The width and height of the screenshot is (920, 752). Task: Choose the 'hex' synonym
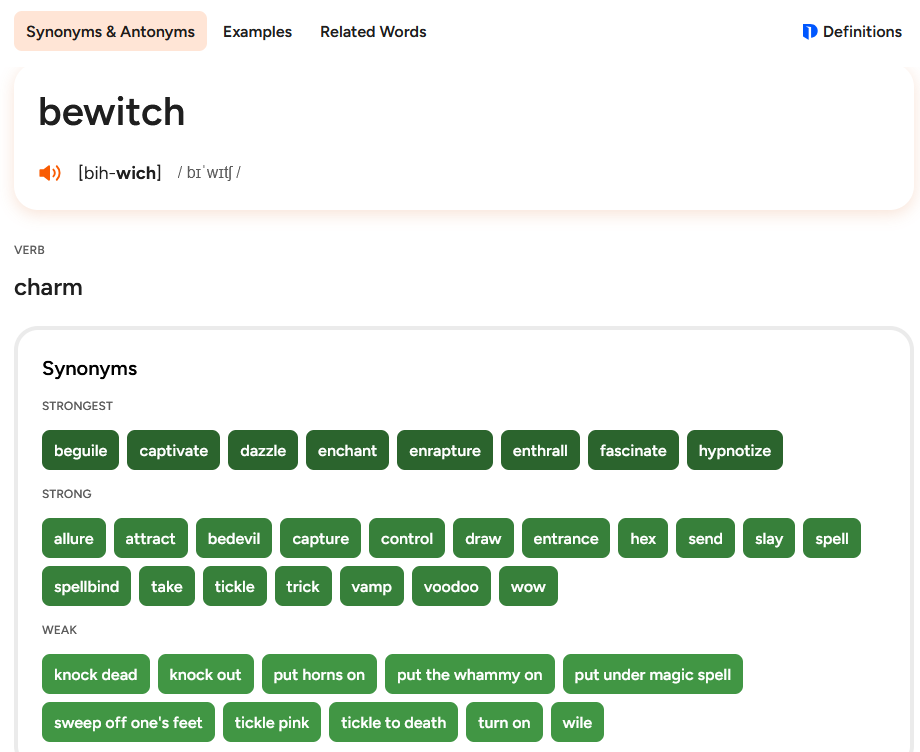pos(643,539)
